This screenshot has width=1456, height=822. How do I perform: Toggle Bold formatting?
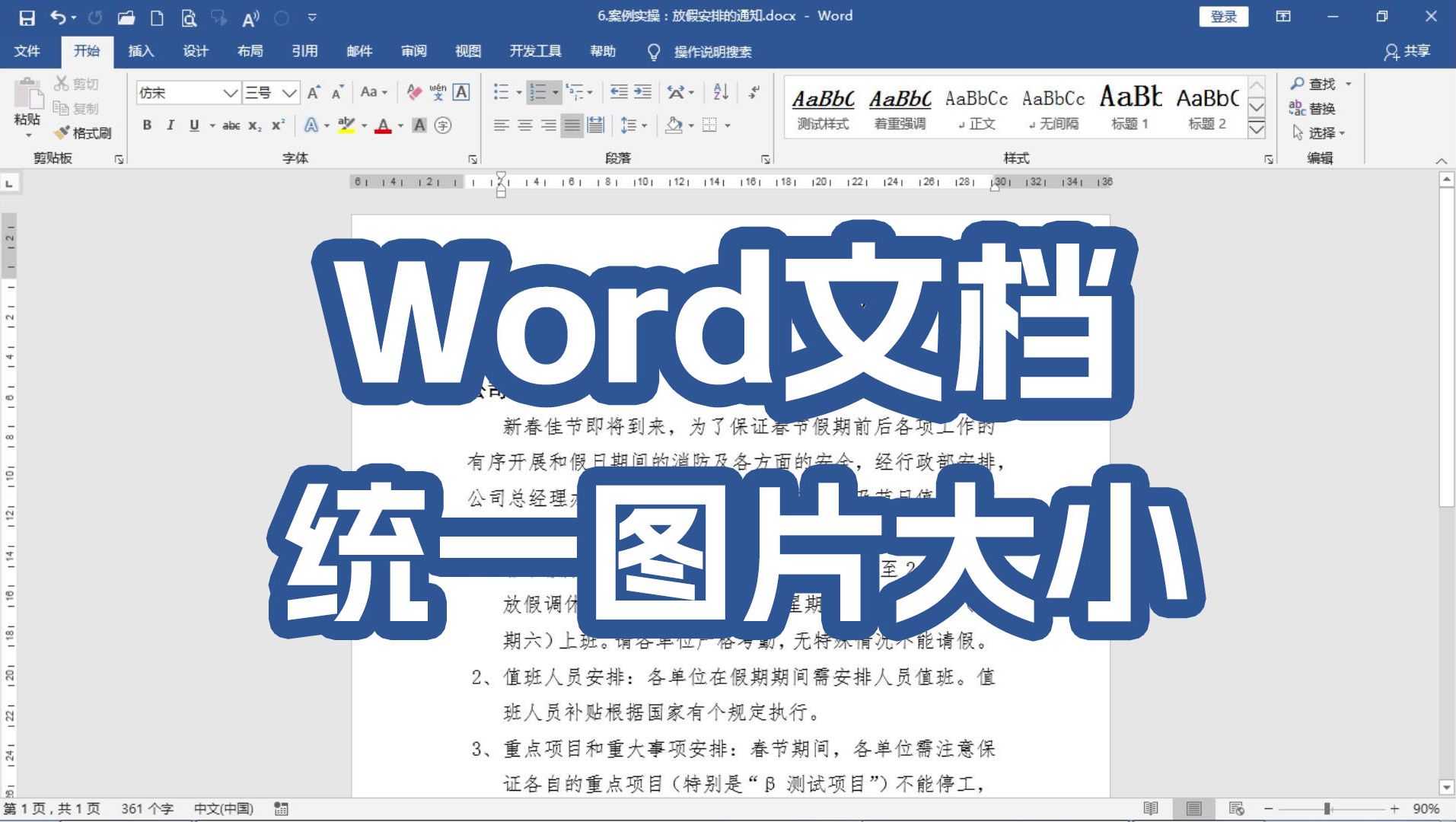pos(147,126)
